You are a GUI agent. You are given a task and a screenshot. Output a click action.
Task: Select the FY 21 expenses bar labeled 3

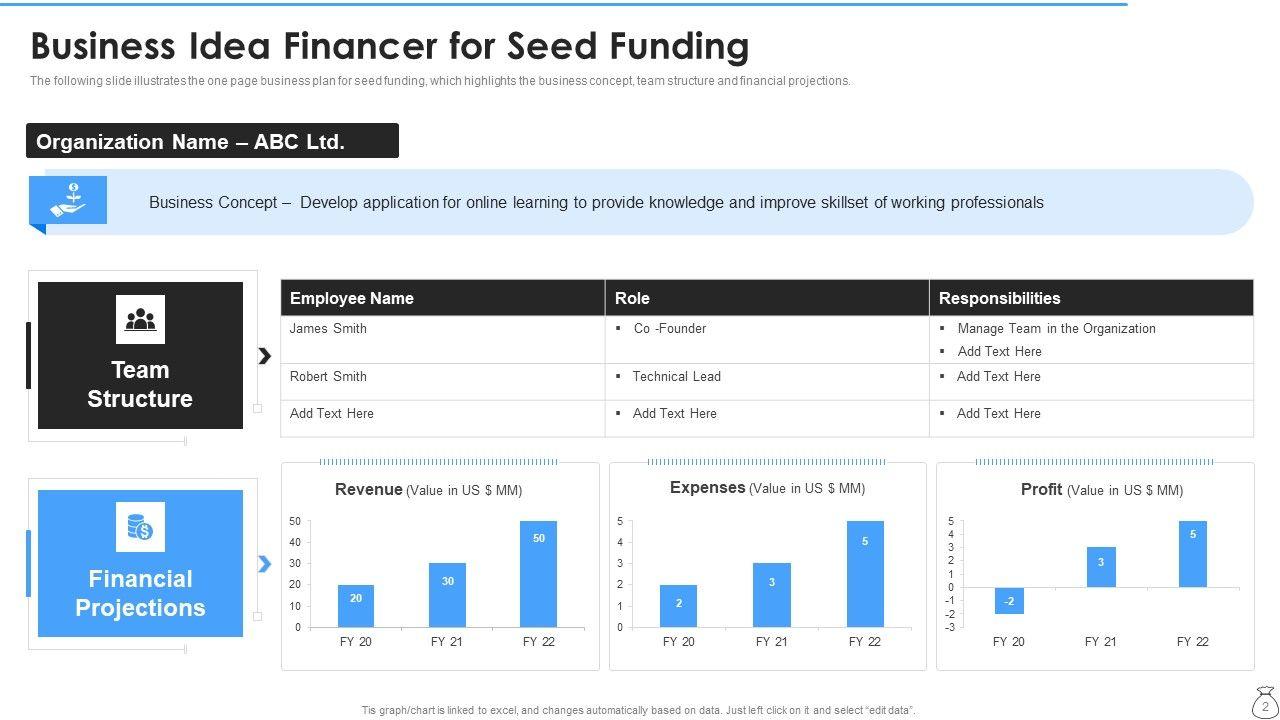[772, 595]
